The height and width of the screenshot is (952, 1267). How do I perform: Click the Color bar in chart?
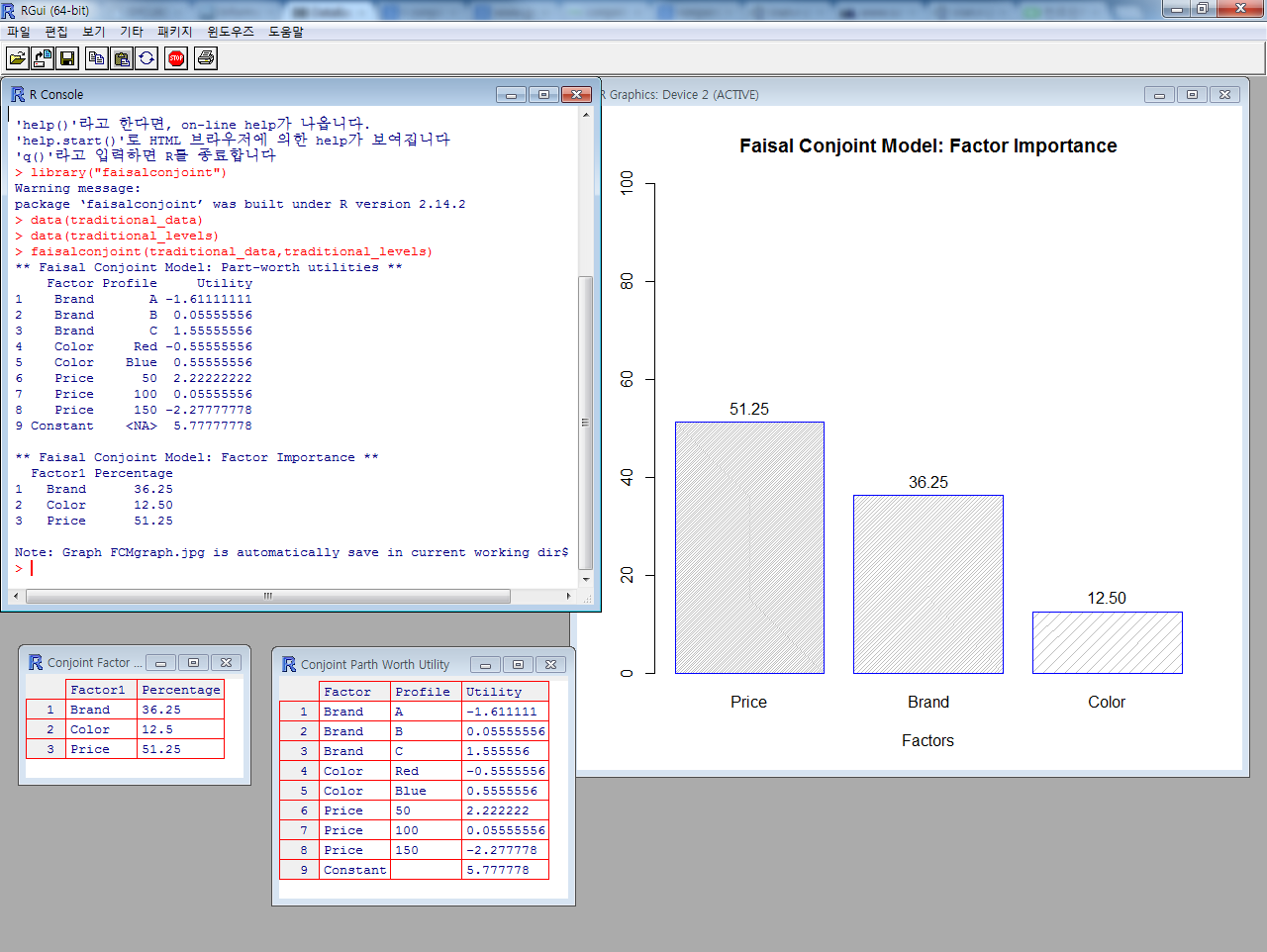1107,643
